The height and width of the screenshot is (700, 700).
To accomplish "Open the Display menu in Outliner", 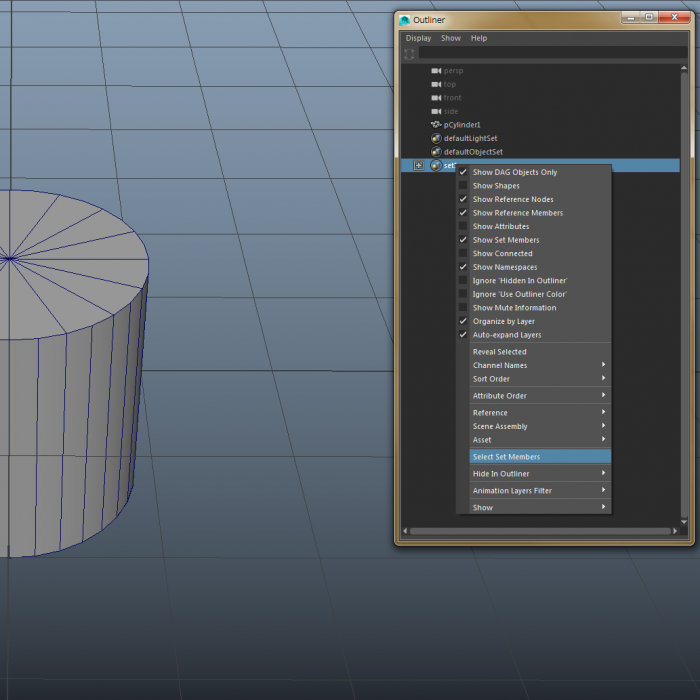I will (x=418, y=38).
